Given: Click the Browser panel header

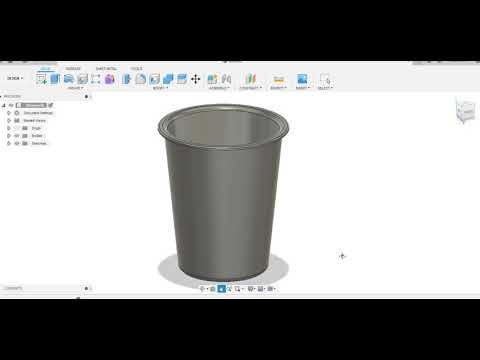Looking at the screenshot, I should click(12, 97).
